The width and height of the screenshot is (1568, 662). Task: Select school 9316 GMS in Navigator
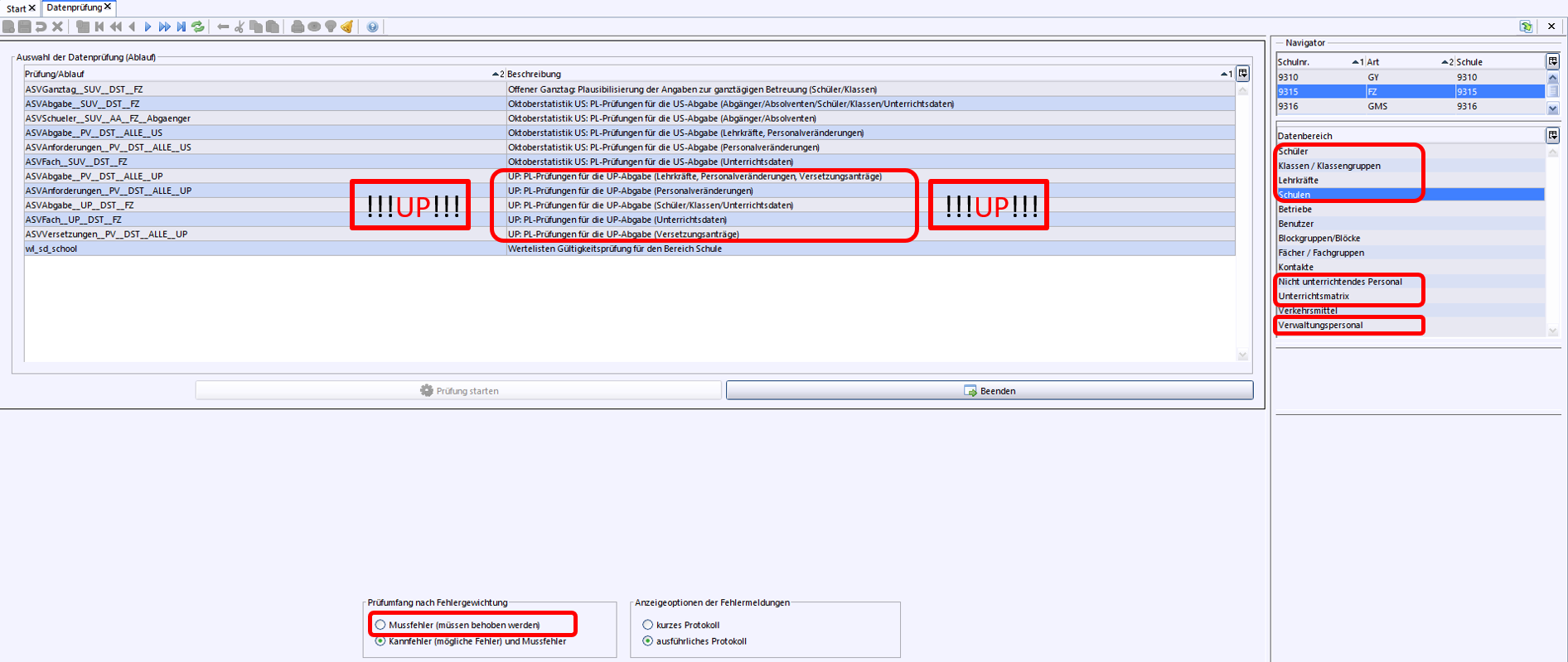[1411, 106]
